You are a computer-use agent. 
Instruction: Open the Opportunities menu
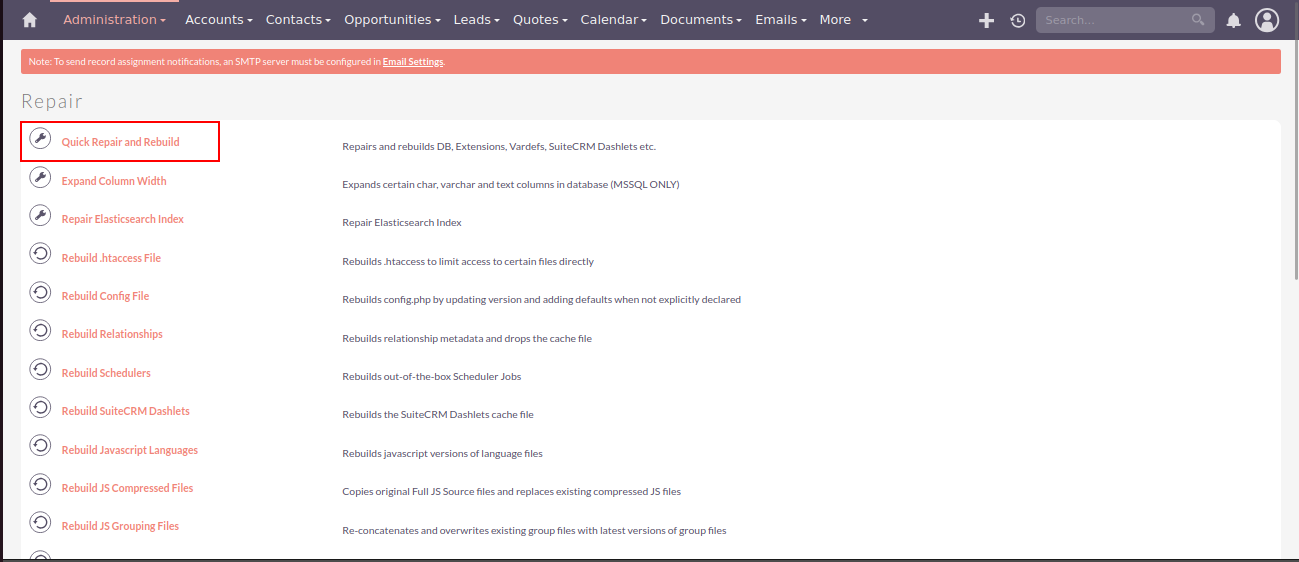392,20
